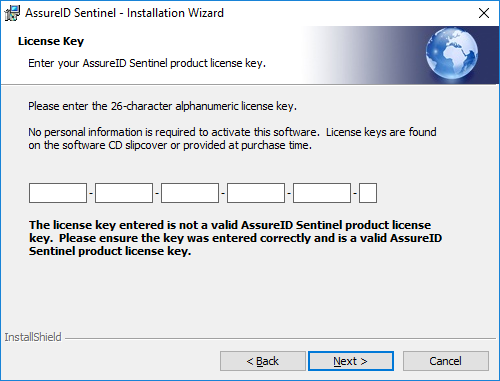Click the License Key heading
Image resolution: width=500 pixels, height=381 pixels.
[x=51, y=41]
